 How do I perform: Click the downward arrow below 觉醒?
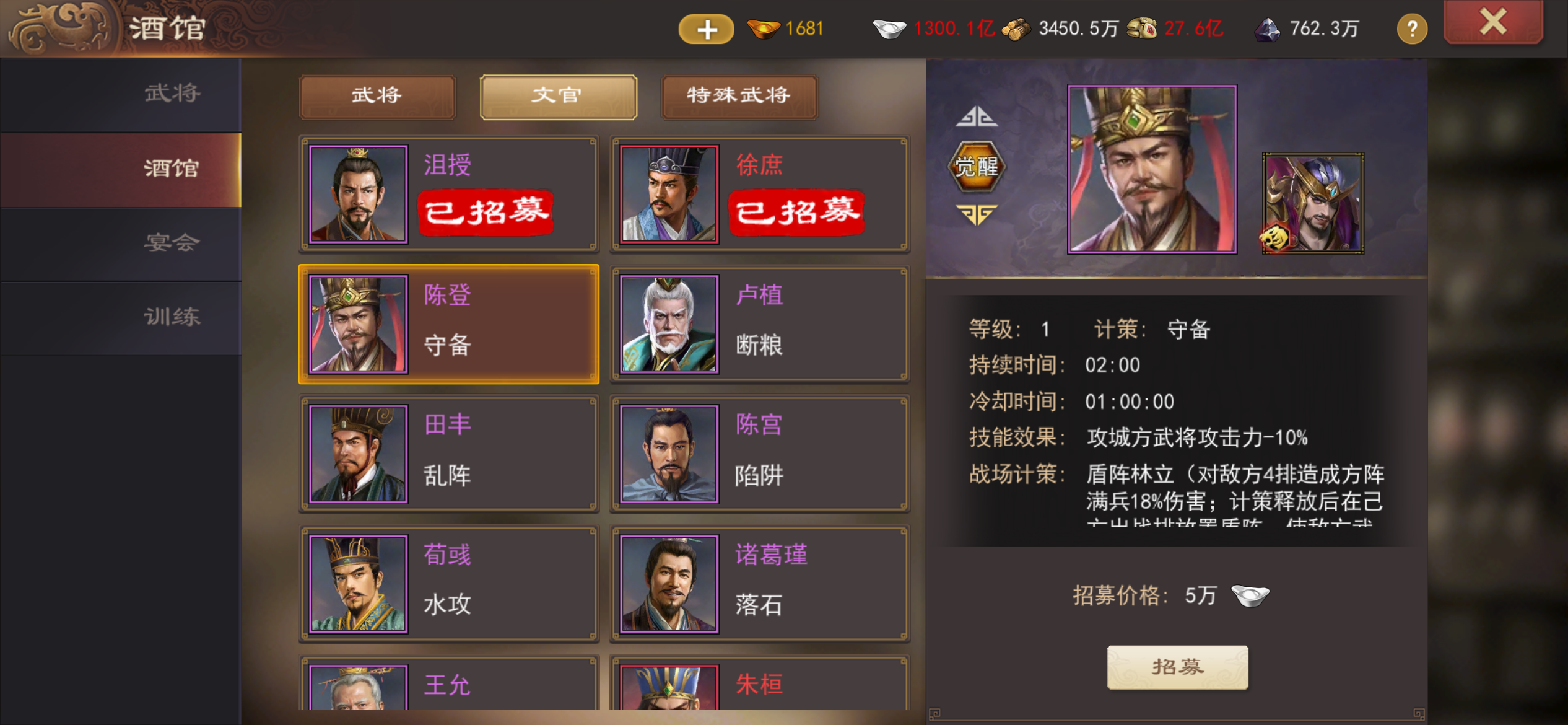[977, 214]
